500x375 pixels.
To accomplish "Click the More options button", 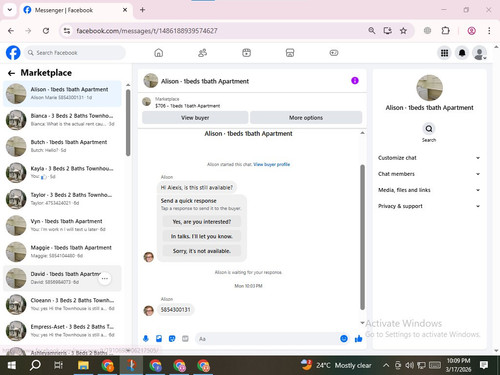I will [306, 118].
